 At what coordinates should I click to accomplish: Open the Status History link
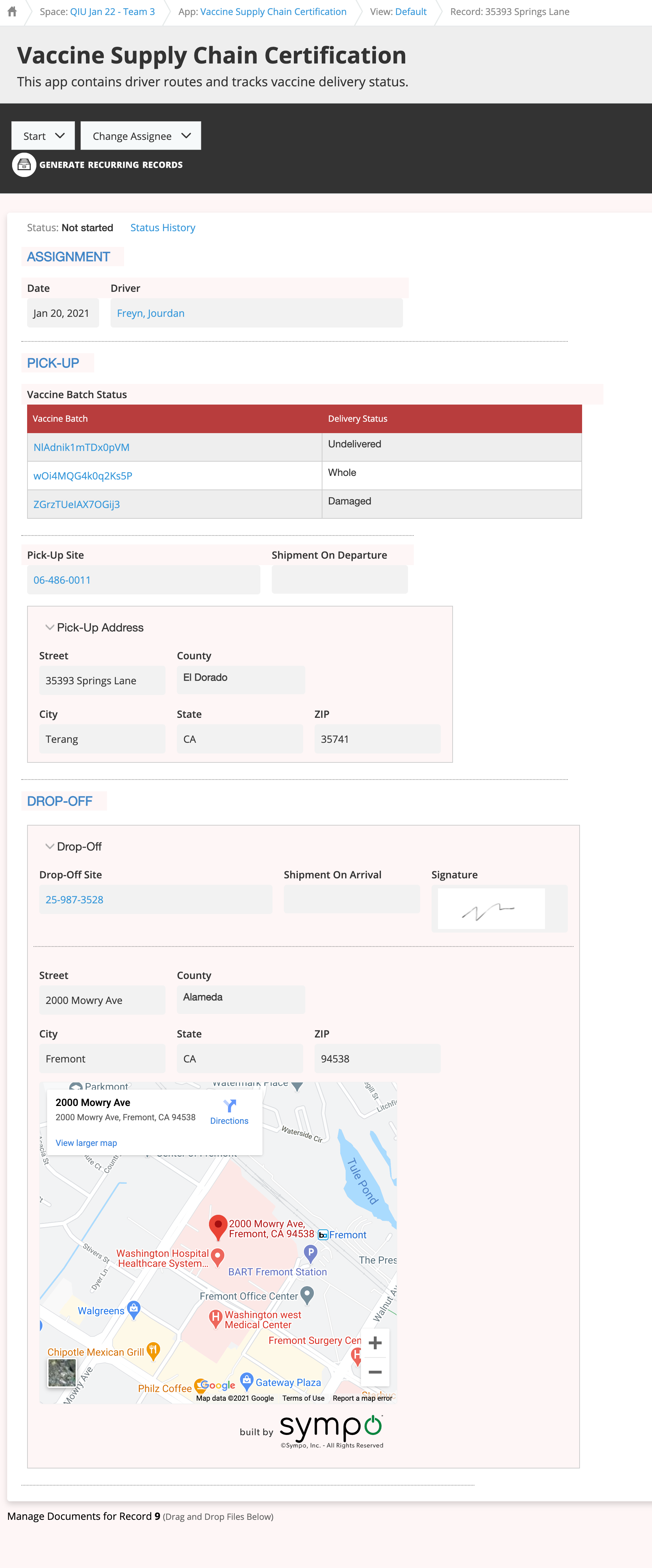(x=163, y=228)
